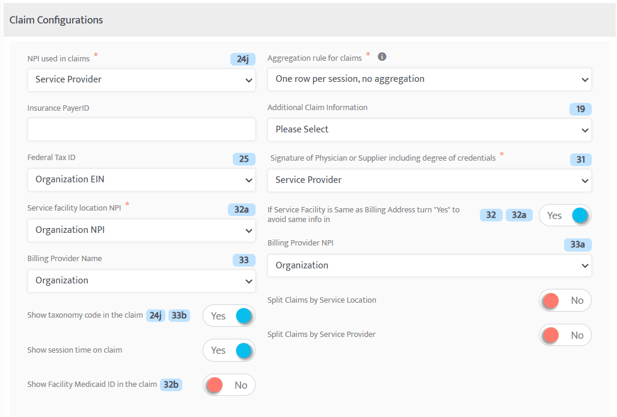617x417 pixels.
Task: Turn off Show session time on claim
Action: (x=229, y=350)
